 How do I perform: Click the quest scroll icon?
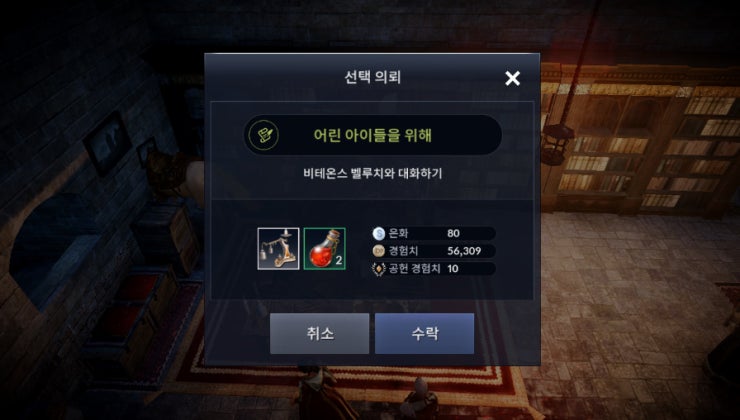[x=263, y=135]
